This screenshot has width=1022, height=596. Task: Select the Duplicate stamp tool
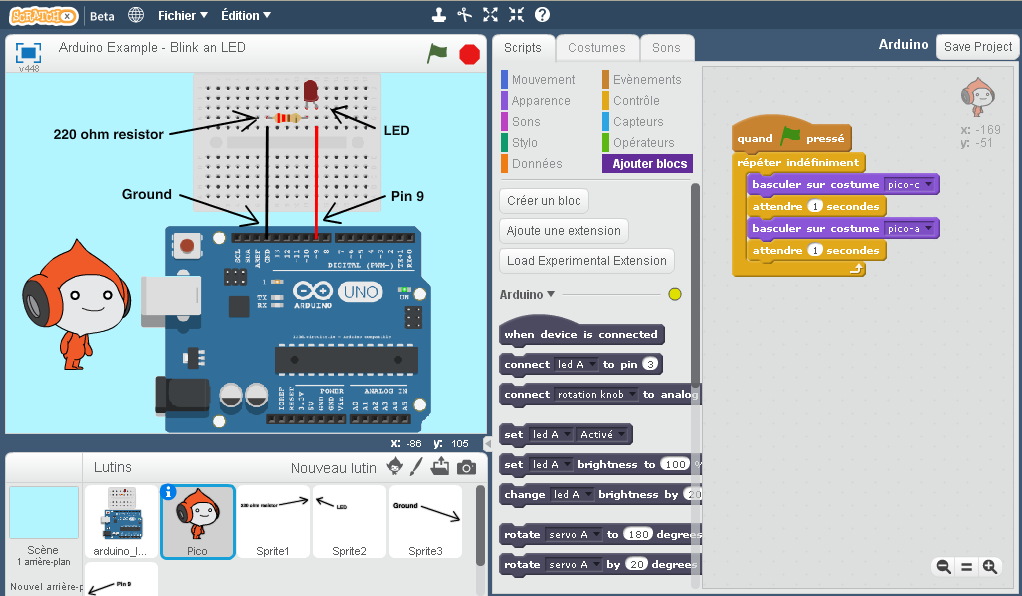pos(439,14)
